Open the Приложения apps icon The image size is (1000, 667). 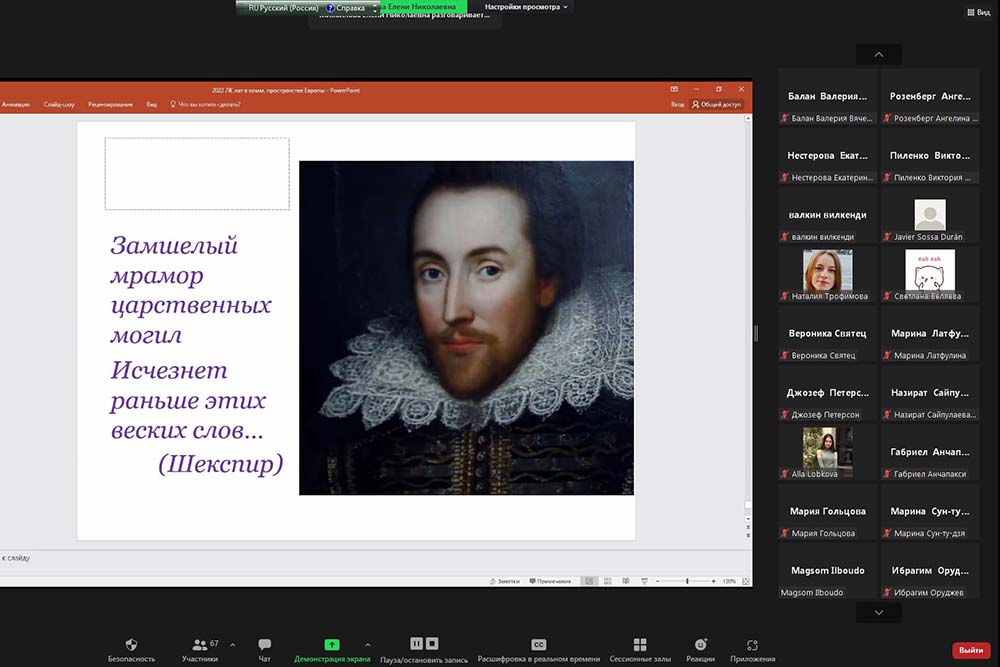752,645
